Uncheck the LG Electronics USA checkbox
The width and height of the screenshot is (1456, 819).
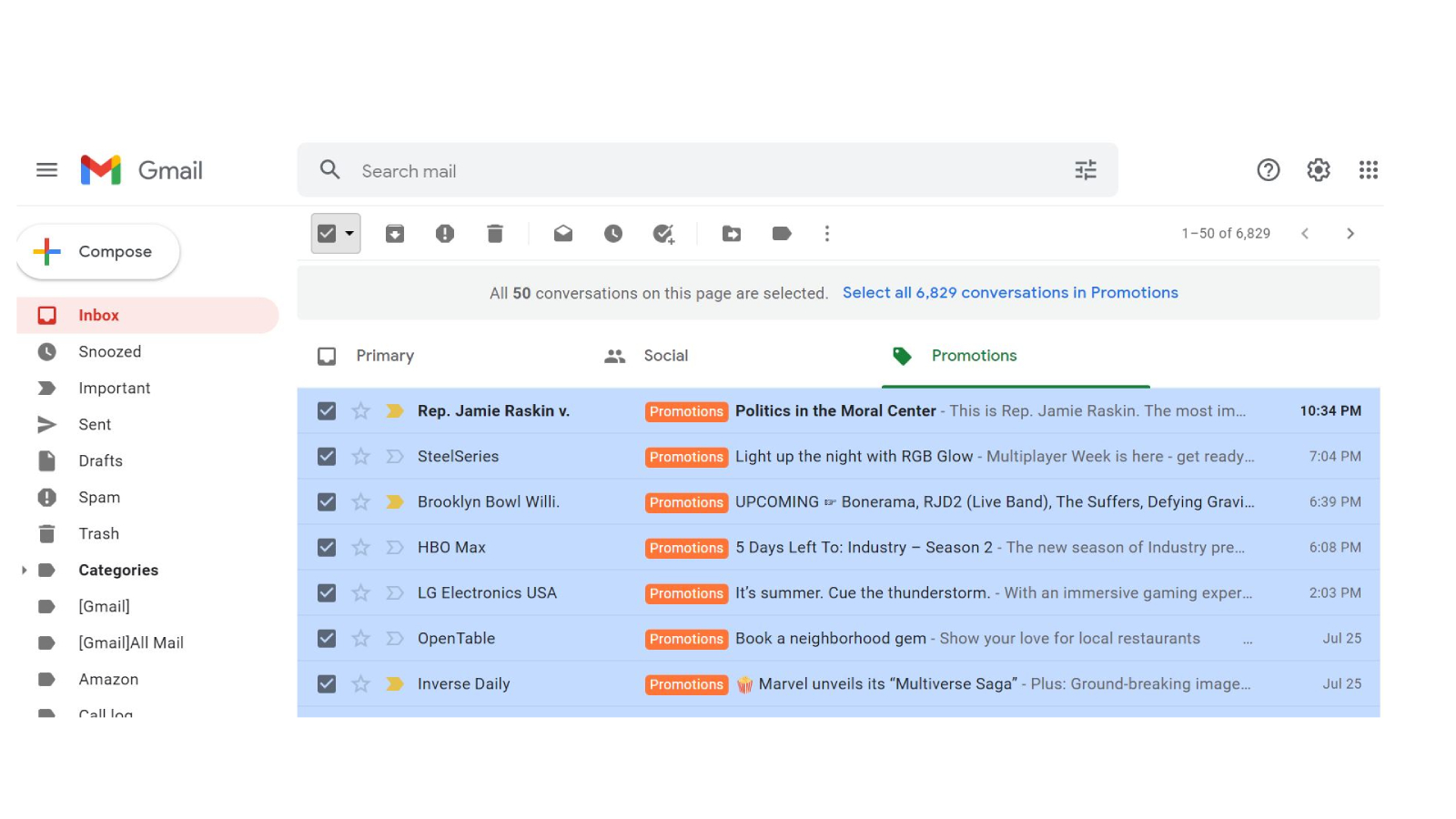coord(327,593)
